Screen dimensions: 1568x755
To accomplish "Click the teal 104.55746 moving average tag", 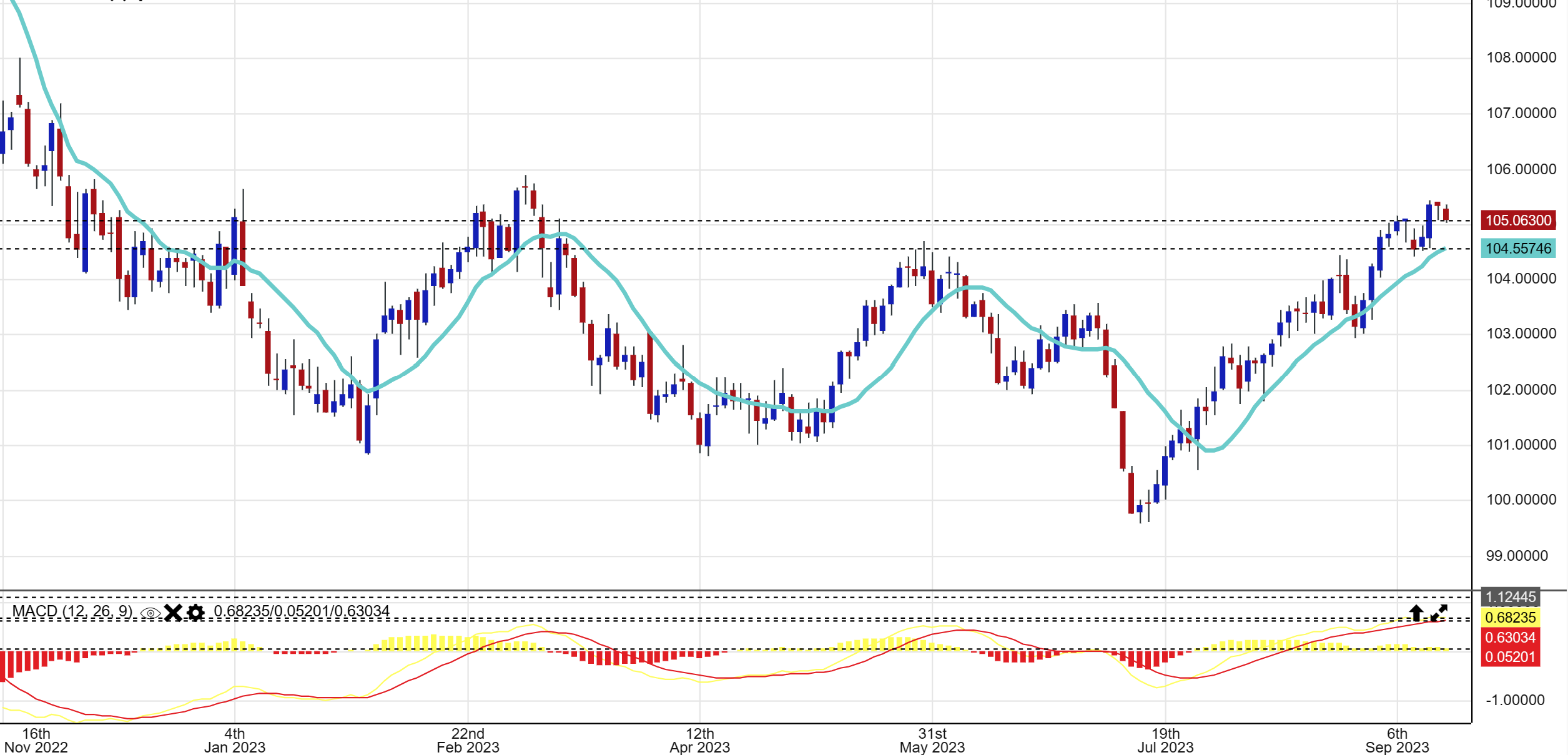I will click(x=1517, y=249).
